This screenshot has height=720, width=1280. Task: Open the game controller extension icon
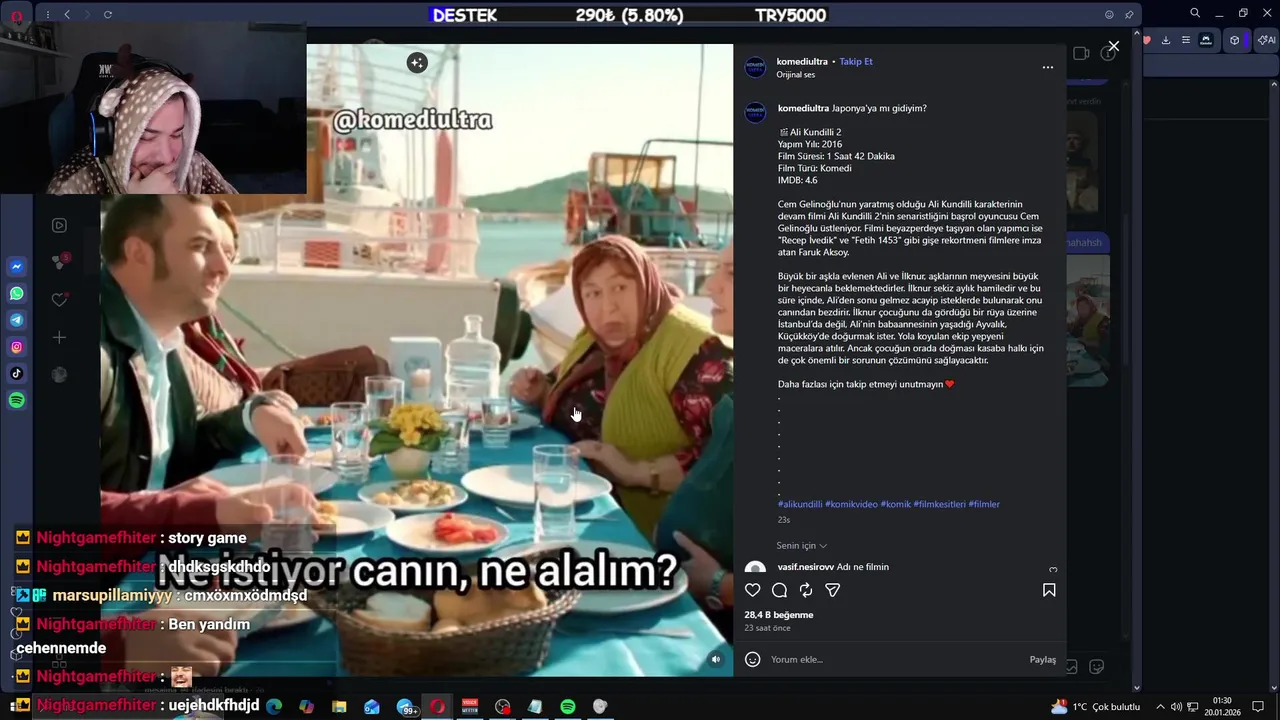click(x=1206, y=40)
